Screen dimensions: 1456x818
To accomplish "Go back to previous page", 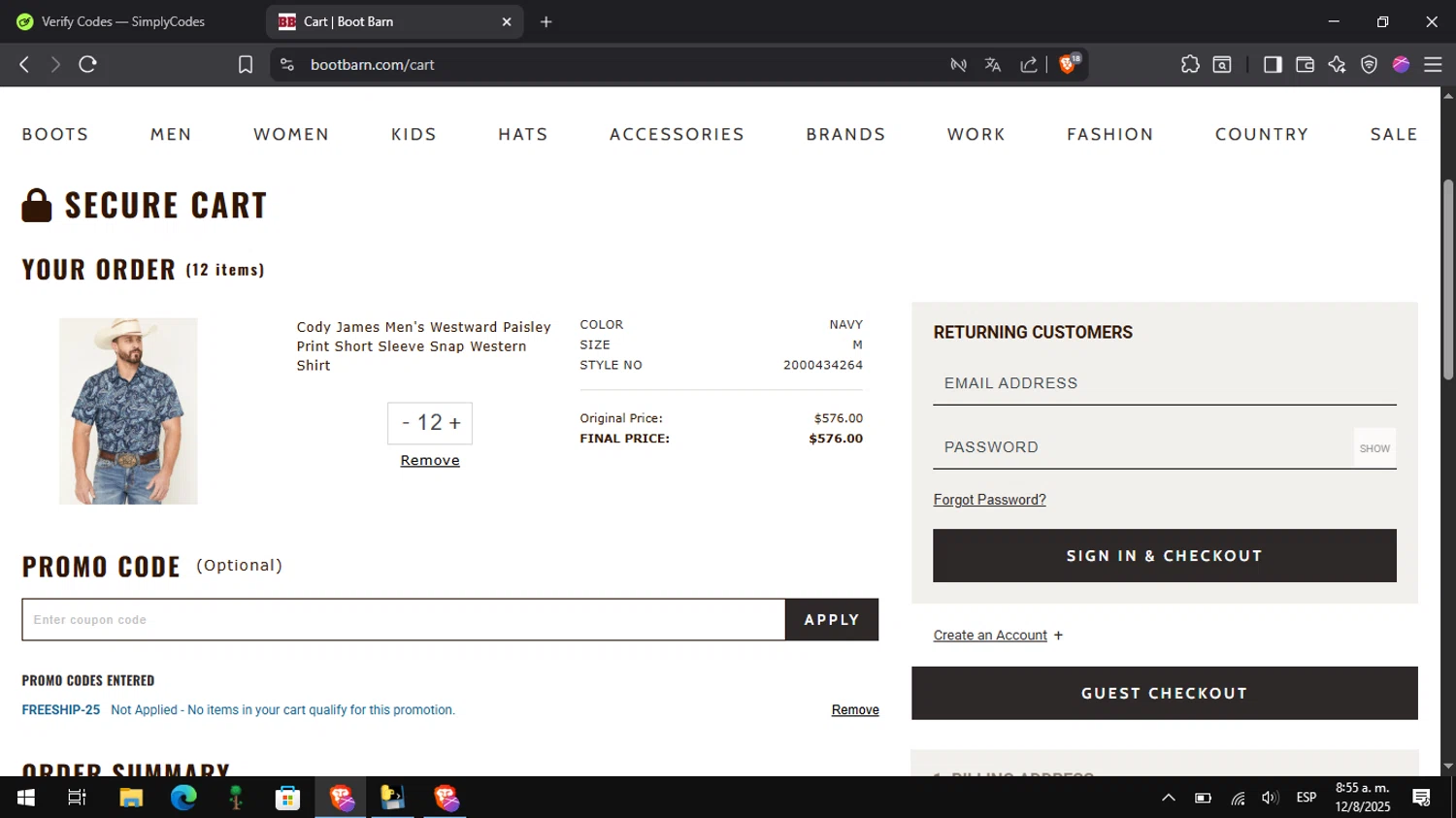I will pyautogui.click(x=24, y=64).
